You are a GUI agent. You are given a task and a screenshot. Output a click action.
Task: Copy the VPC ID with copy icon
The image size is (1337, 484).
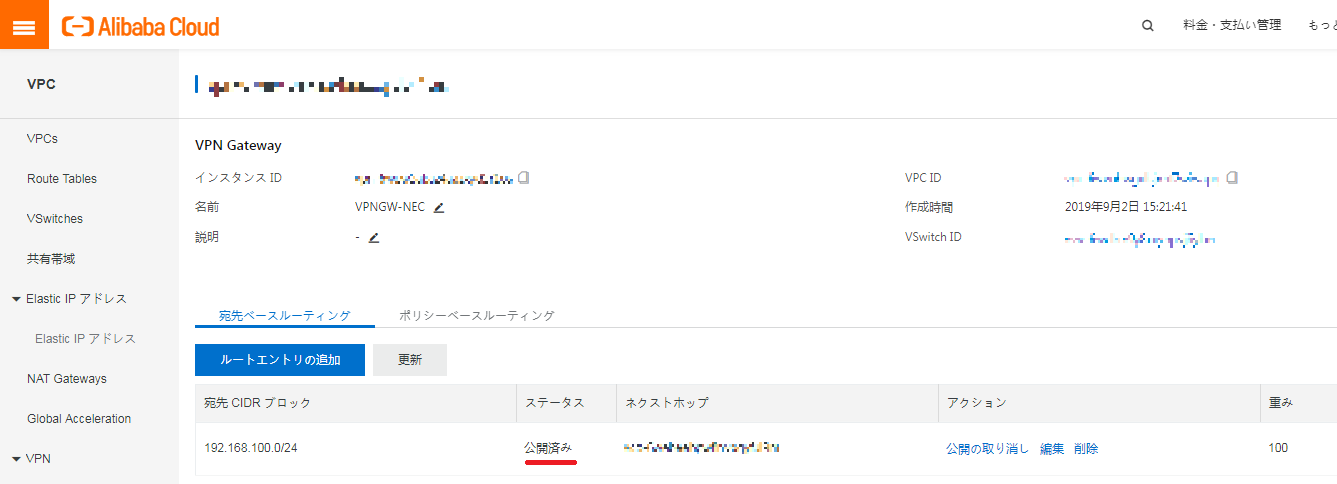click(1232, 178)
